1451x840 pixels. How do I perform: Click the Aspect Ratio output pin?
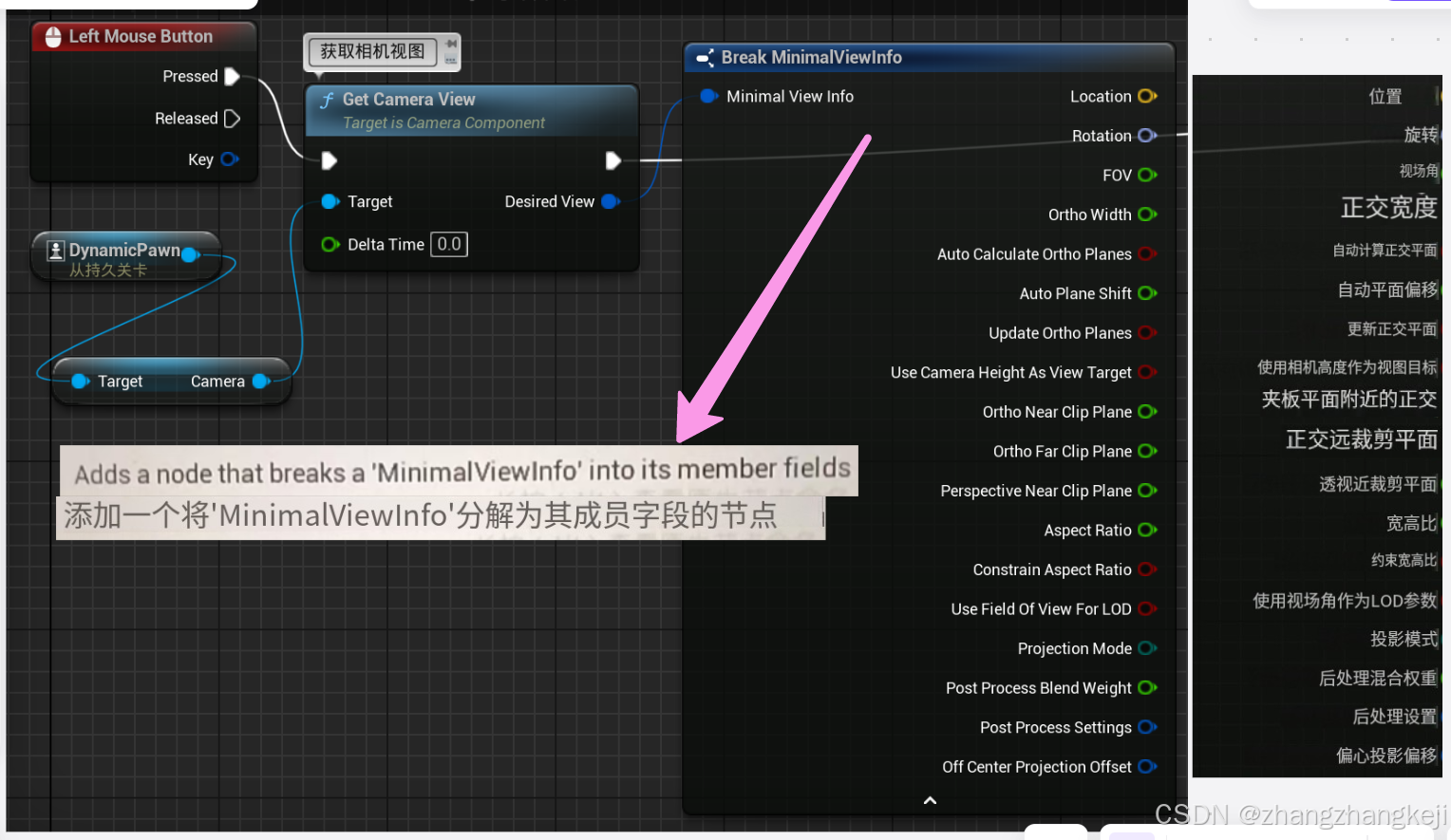point(1147,530)
